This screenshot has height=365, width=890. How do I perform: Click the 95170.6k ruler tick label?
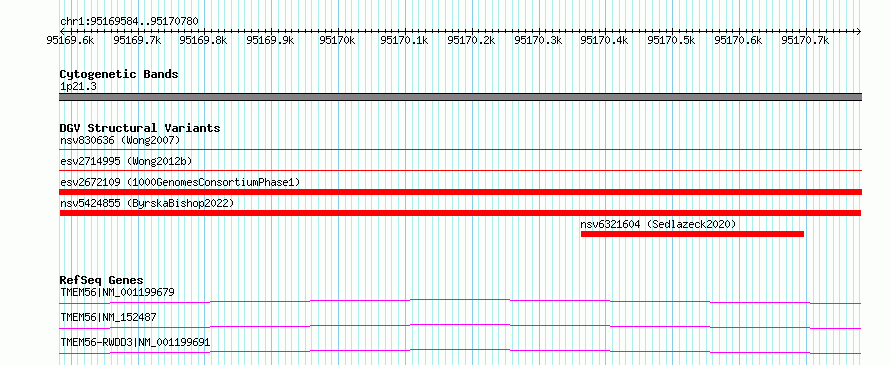pos(738,40)
